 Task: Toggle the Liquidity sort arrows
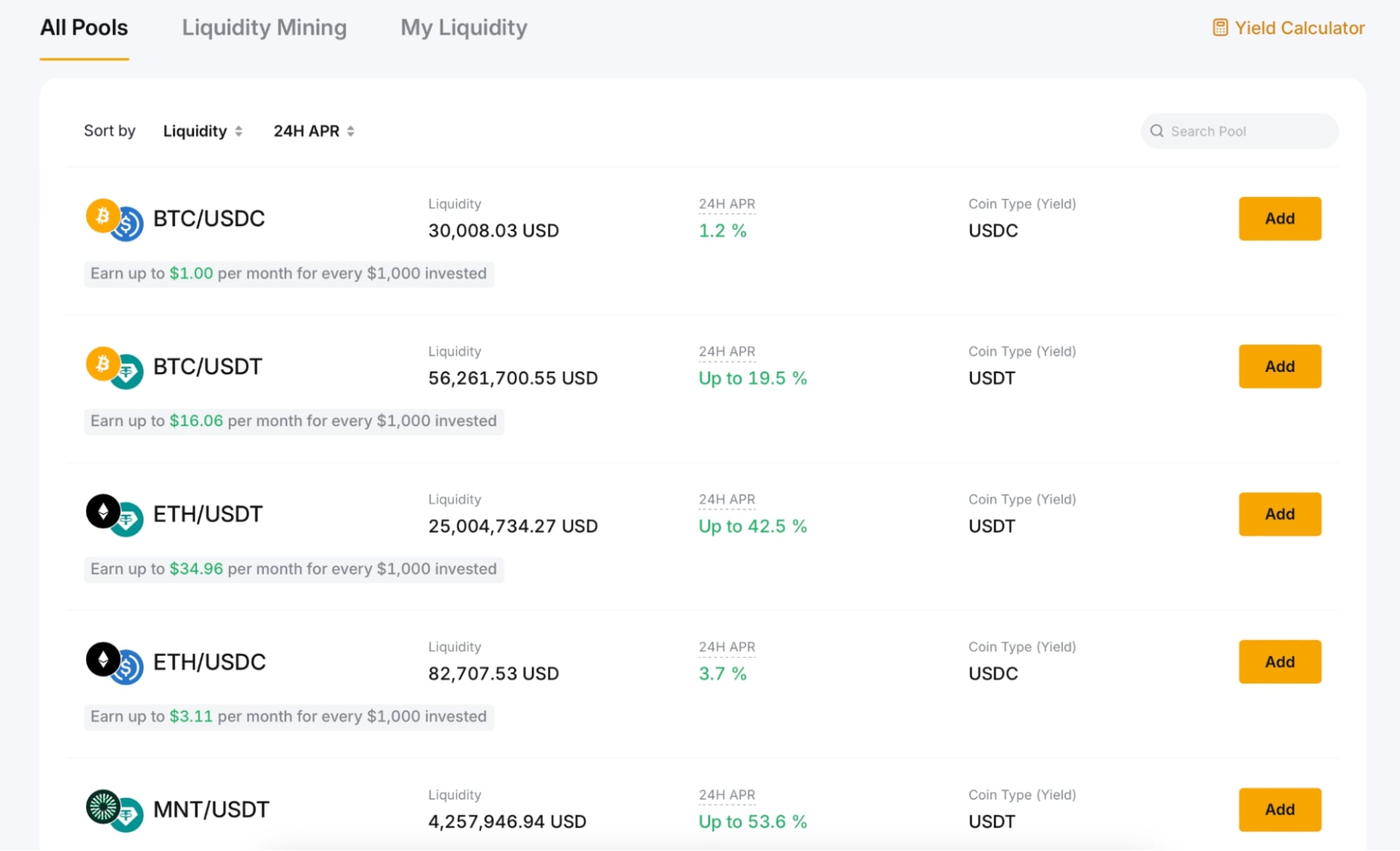[238, 131]
